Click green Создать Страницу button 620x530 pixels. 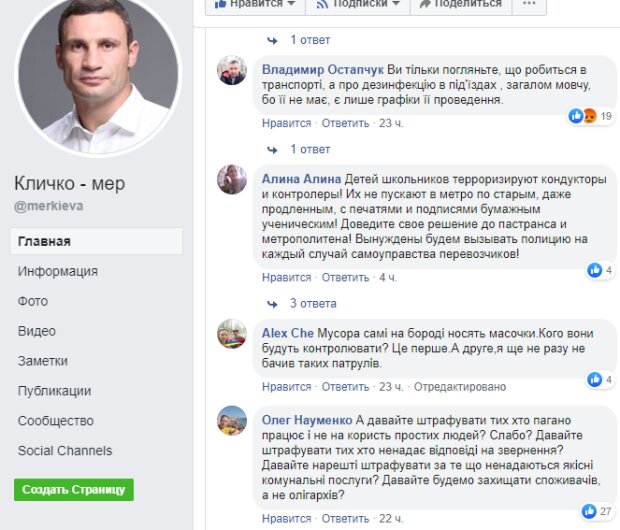(x=74, y=490)
